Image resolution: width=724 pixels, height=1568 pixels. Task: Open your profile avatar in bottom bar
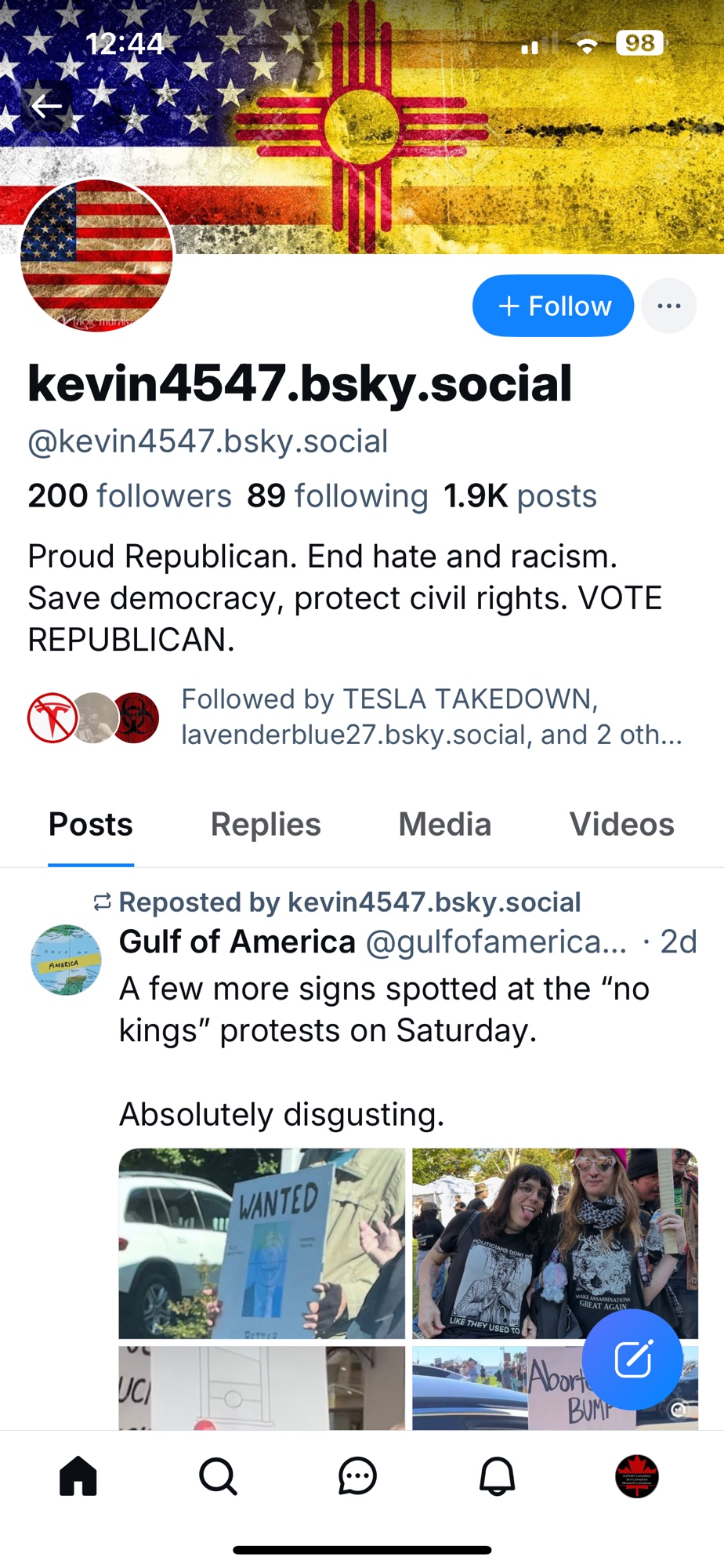point(637,1476)
